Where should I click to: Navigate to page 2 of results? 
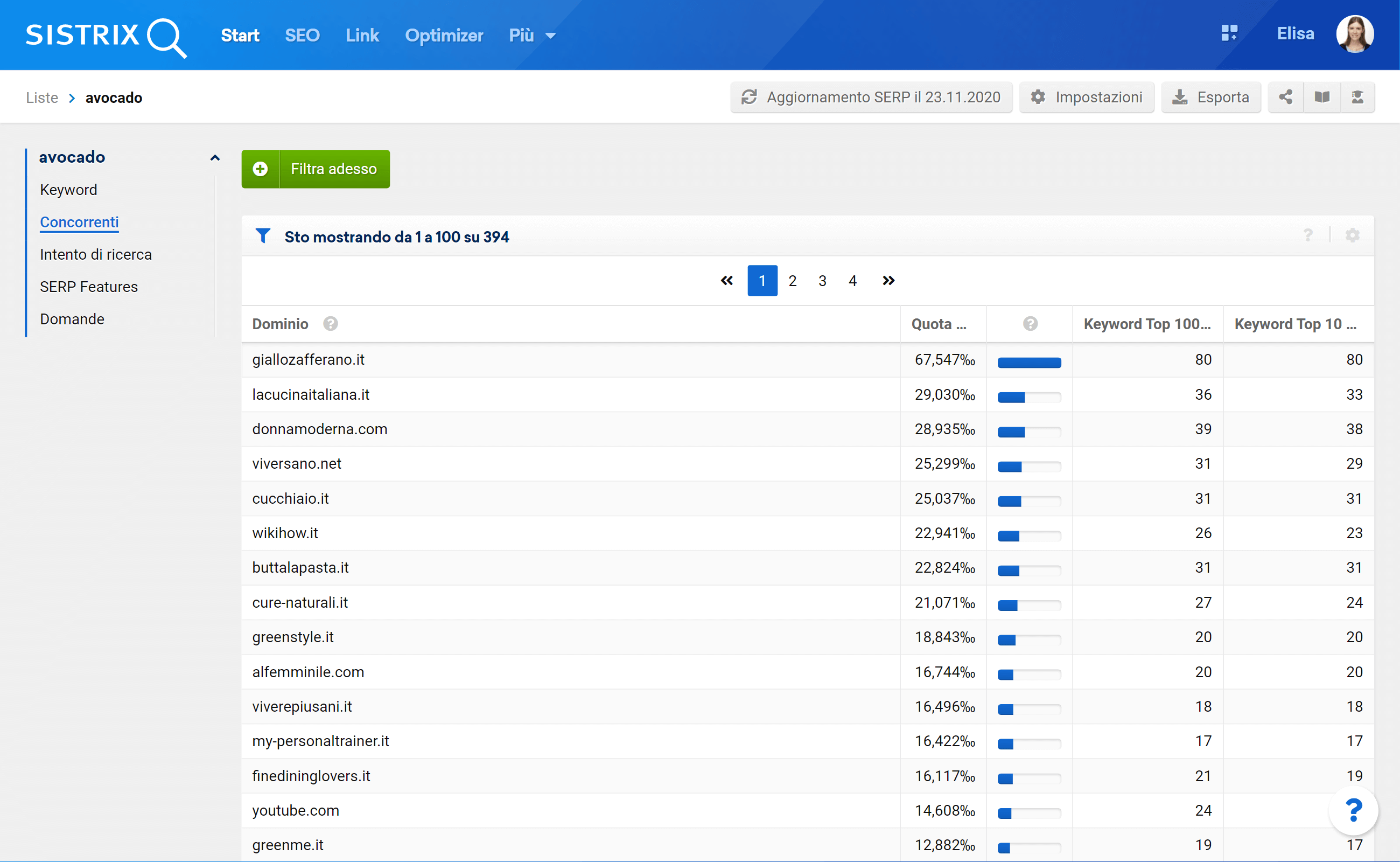(791, 280)
